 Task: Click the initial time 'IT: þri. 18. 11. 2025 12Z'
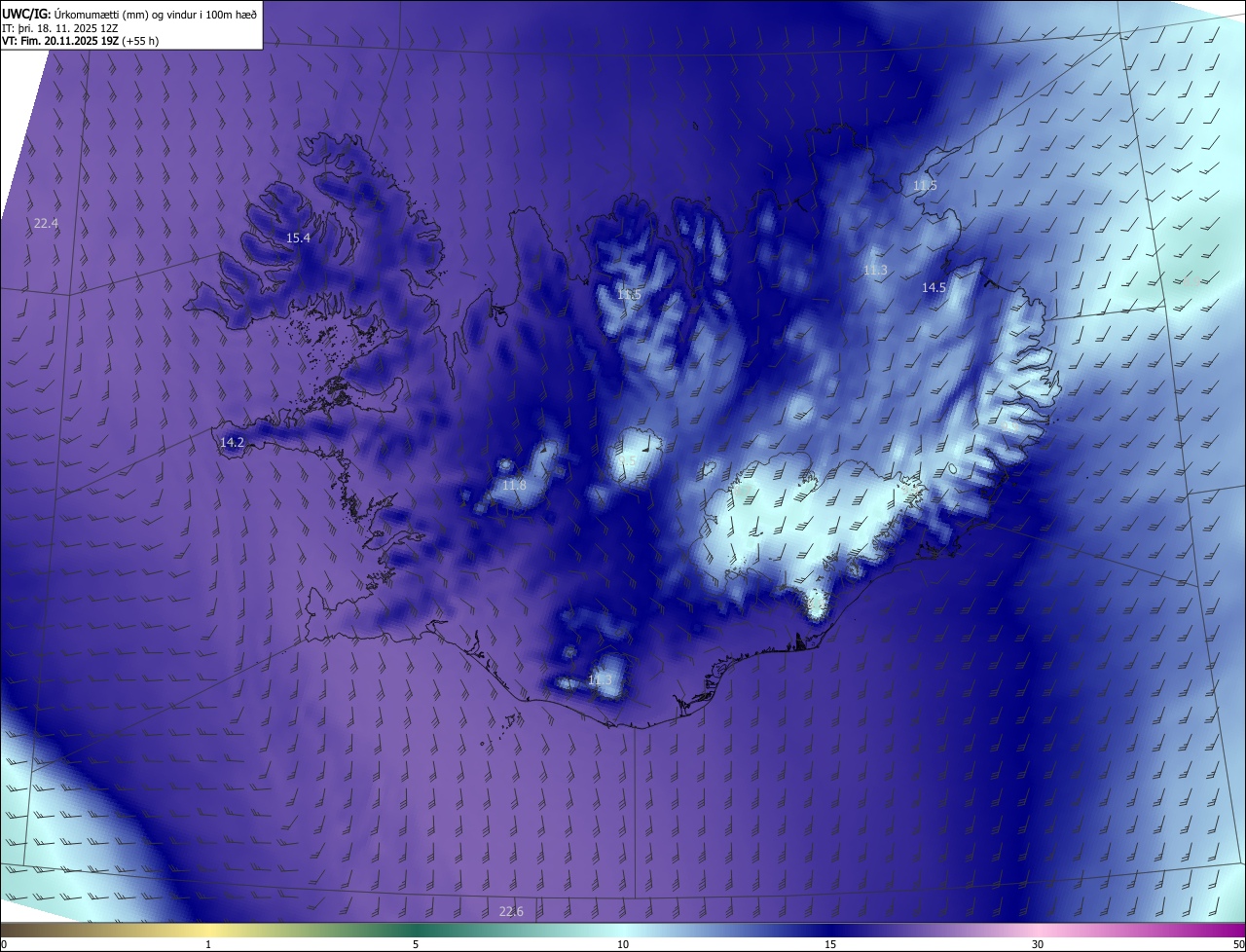click(60, 28)
